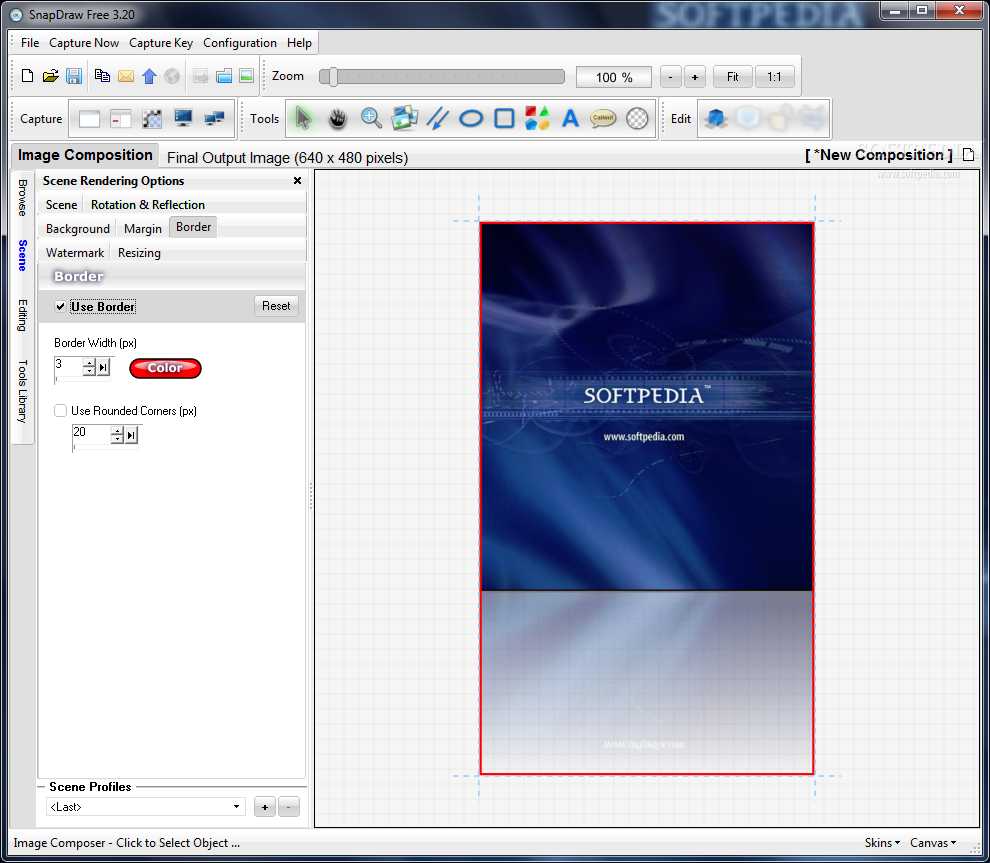The image size is (990, 863).
Task: Open the Skins dropdown menu
Action: point(882,843)
